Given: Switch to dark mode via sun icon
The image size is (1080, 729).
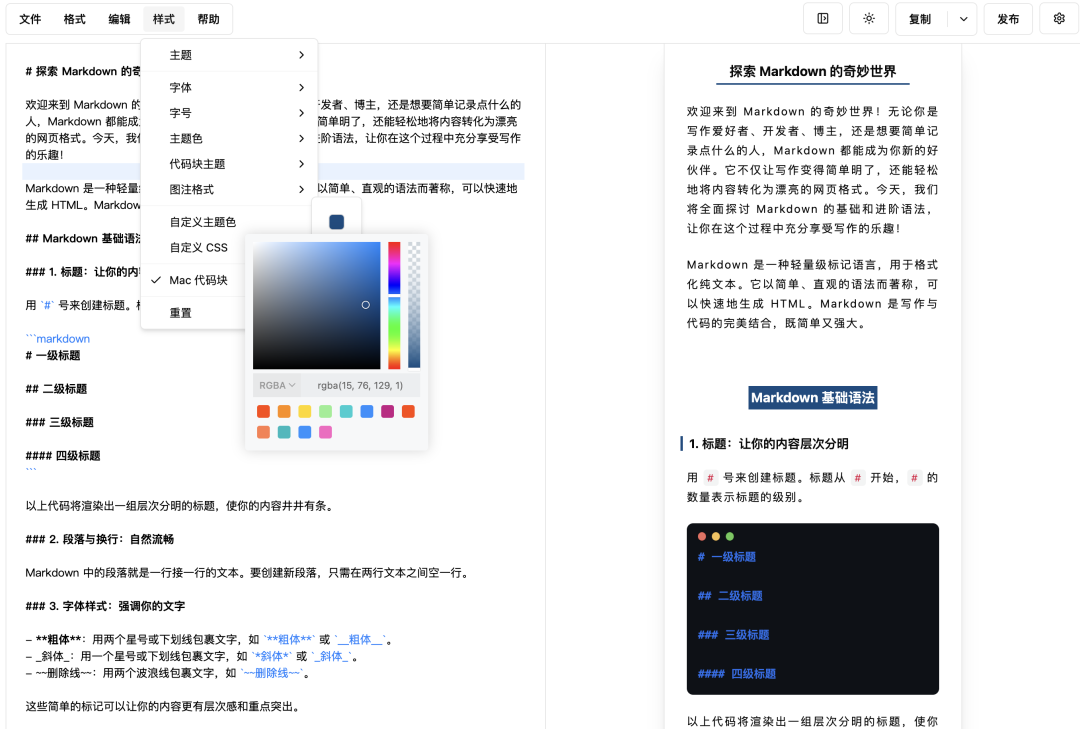Looking at the screenshot, I should pos(868,18).
